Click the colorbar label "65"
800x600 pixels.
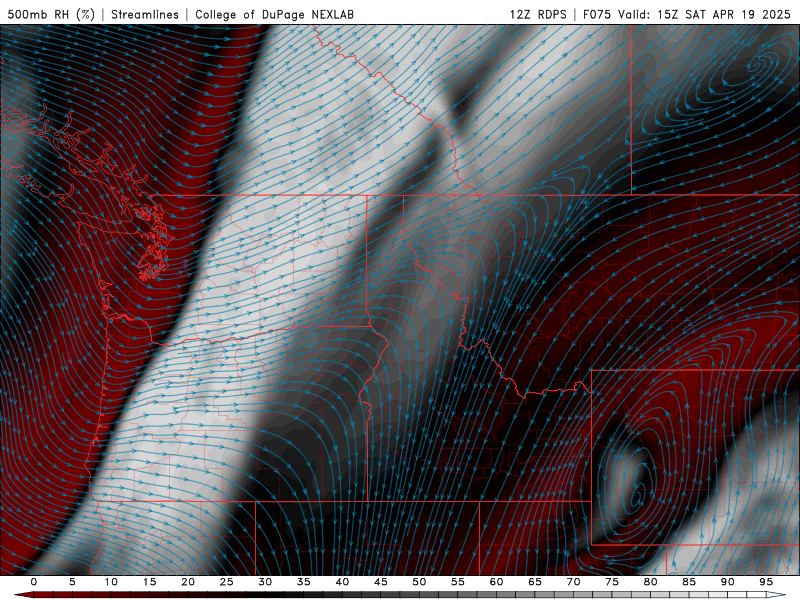click(535, 582)
